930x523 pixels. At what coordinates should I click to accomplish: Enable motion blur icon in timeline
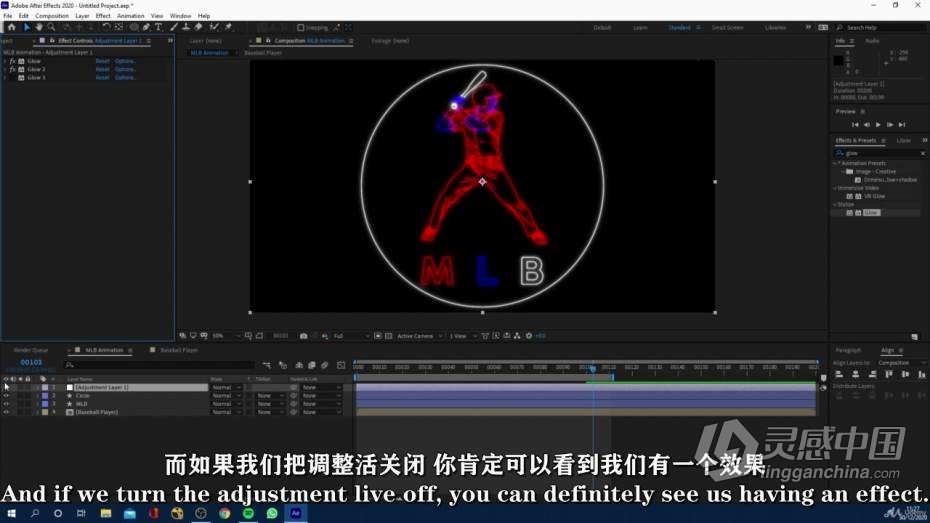coord(324,365)
